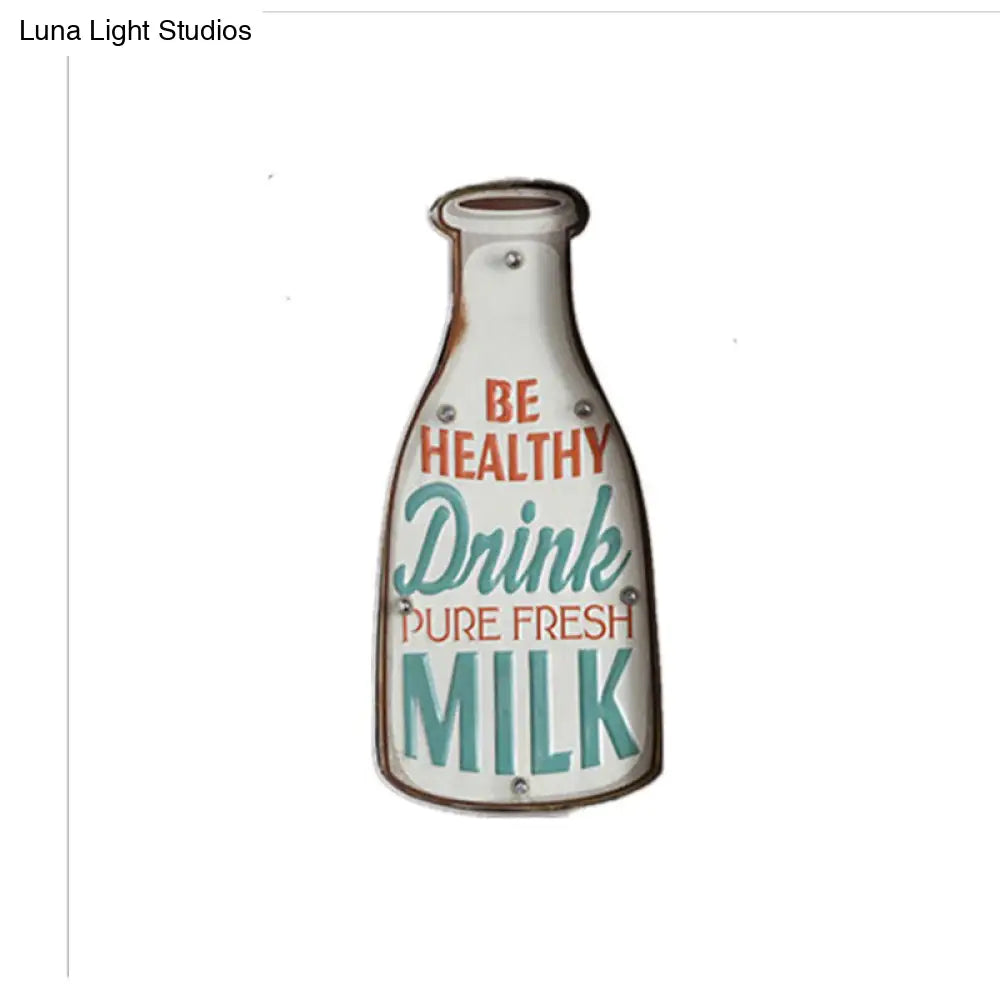This screenshot has height=1000, width=1000.
Task: Click the LED bulb left of PURE
Action: (404, 604)
